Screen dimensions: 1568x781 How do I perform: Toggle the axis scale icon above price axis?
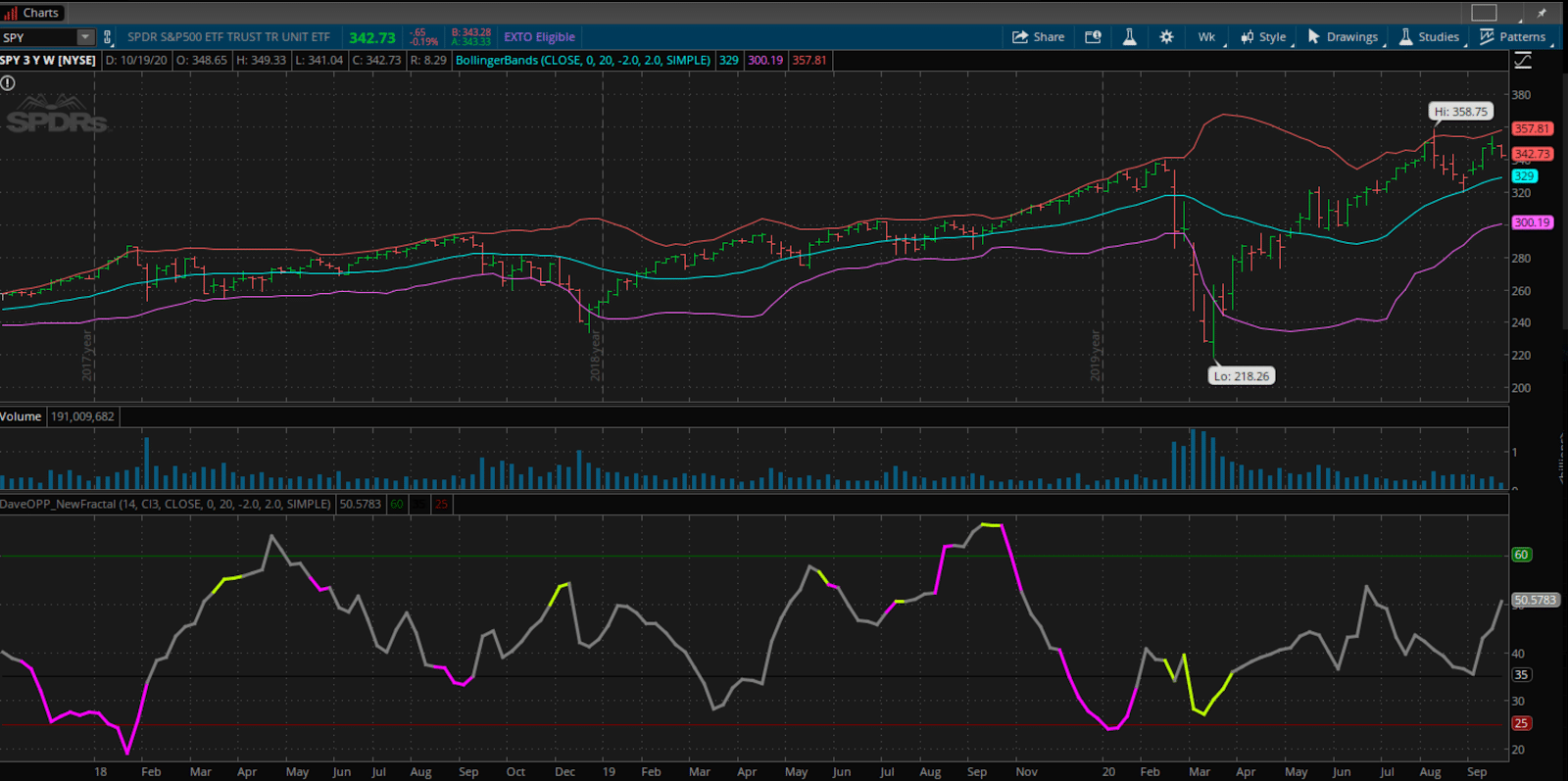(1523, 61)
